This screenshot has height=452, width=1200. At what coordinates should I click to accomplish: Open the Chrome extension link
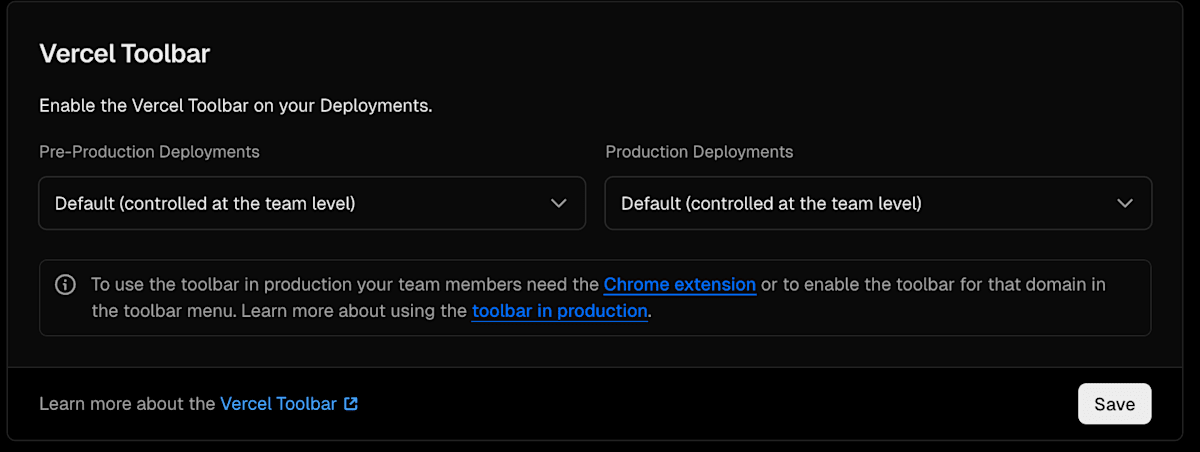pos(679,285)
